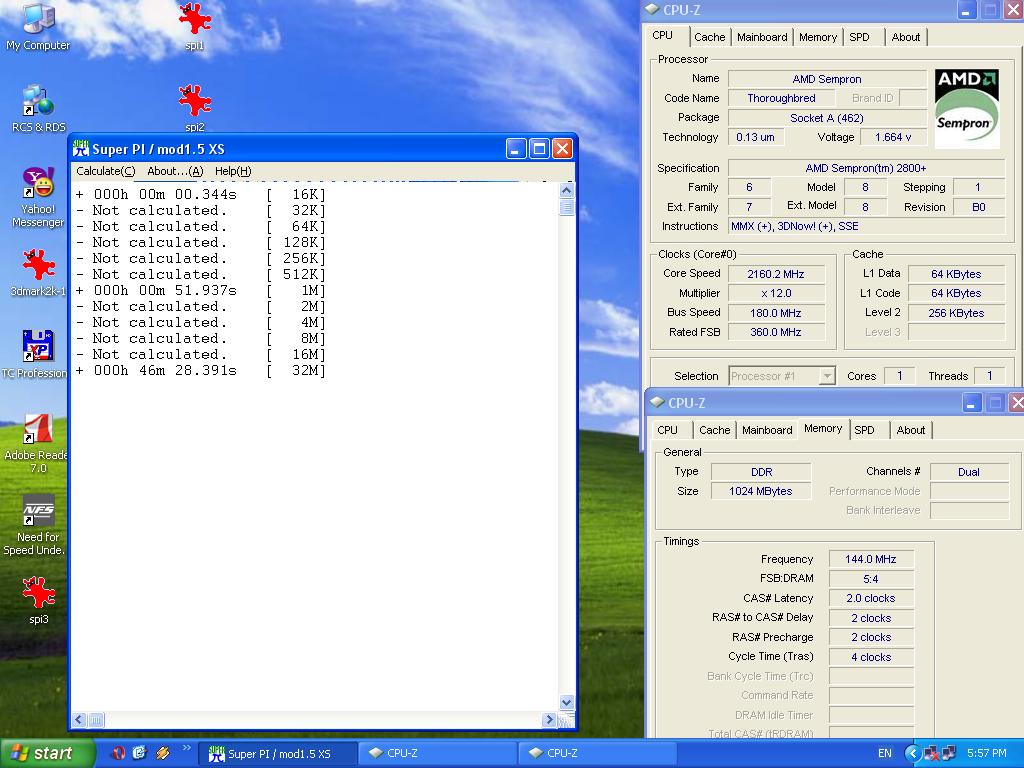Click the upper CPU-Z window title icon
1024x768 pixels.
point(652,9)
